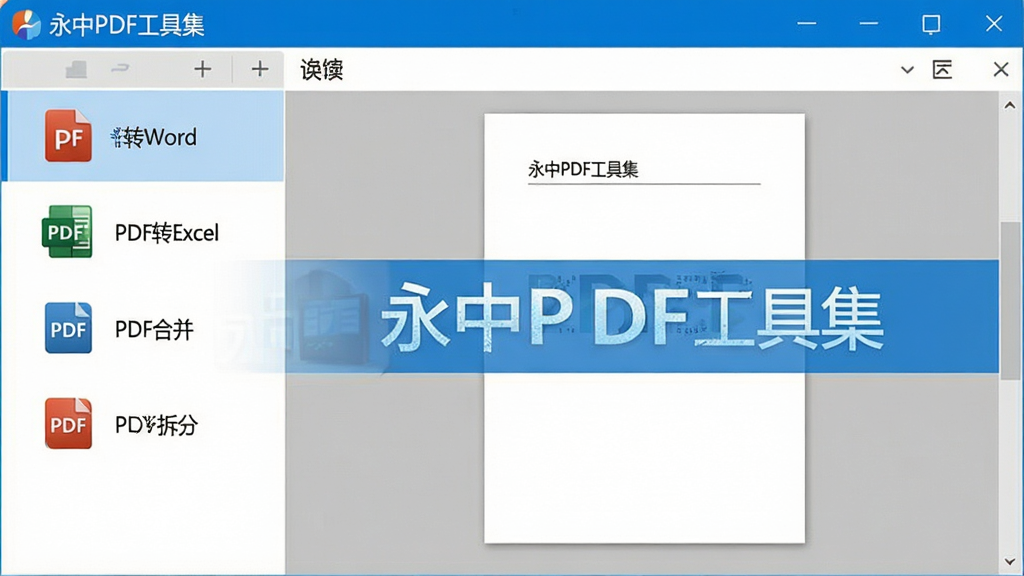Click the pop-out panel icon in preview header

[x=942, y=69]
